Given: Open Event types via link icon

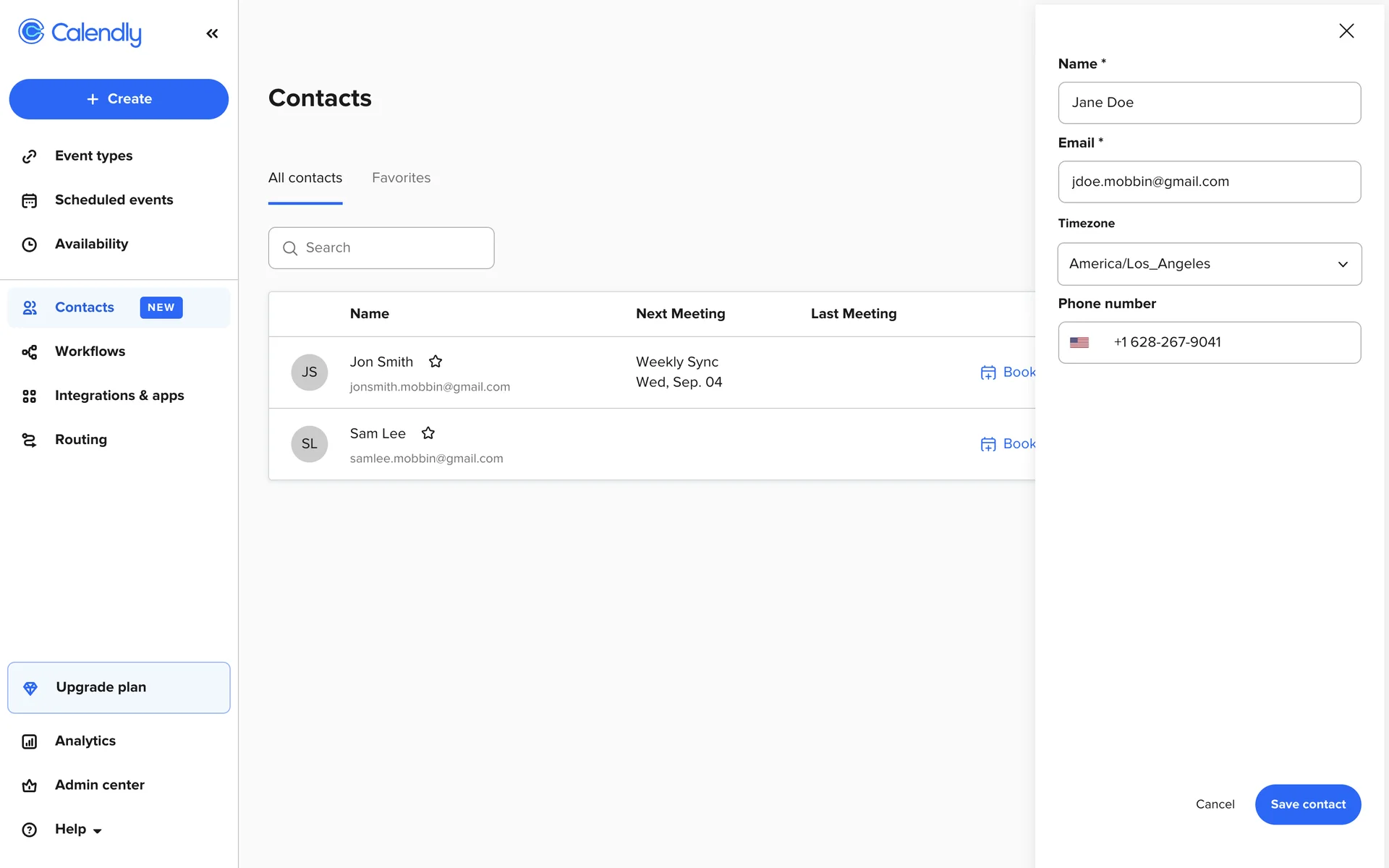Looking at the screenshot, I should [x=30, y=156].
